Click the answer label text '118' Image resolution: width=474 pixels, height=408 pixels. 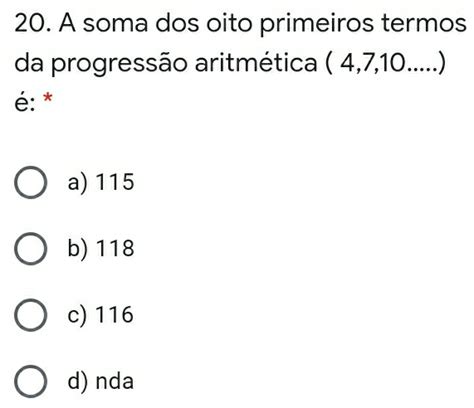click(115, 248)
